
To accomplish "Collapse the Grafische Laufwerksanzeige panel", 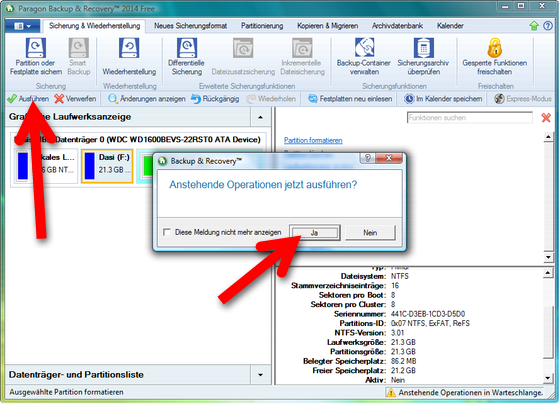I will pos(260,117).
